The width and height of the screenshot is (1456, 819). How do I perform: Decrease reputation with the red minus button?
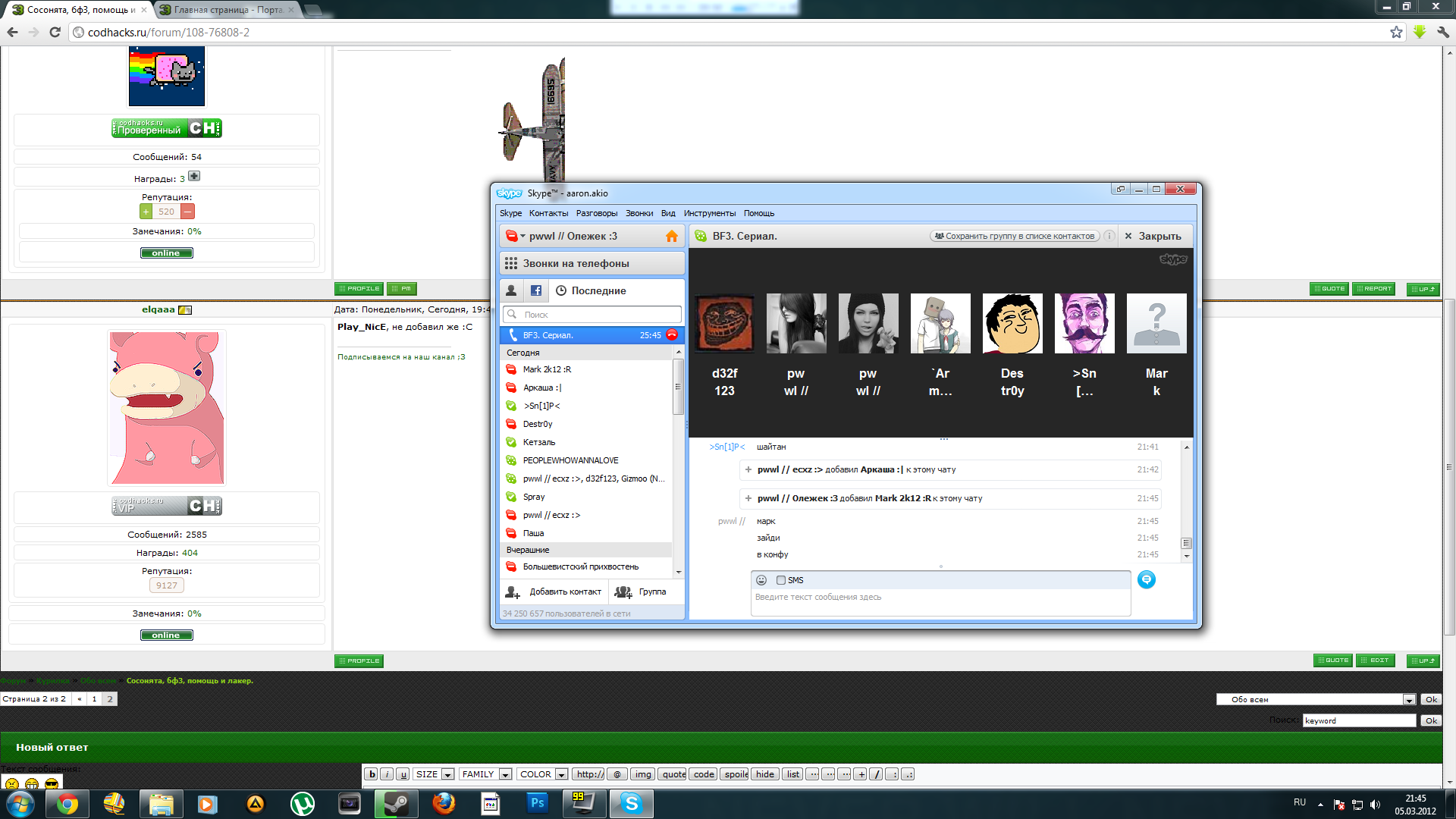(x=188, y=212)
